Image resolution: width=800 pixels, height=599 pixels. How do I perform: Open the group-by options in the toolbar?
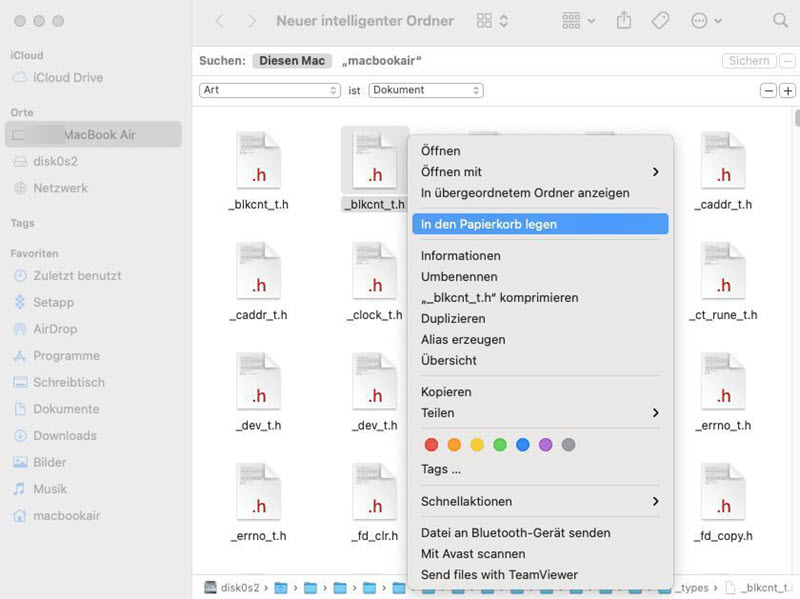pos(578,21)
